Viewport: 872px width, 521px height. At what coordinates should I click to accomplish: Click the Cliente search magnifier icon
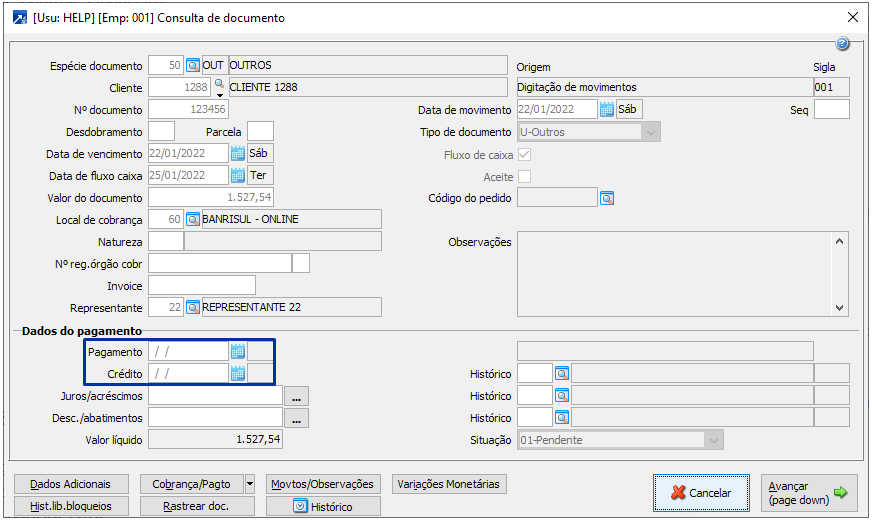[x=220, y=84]
